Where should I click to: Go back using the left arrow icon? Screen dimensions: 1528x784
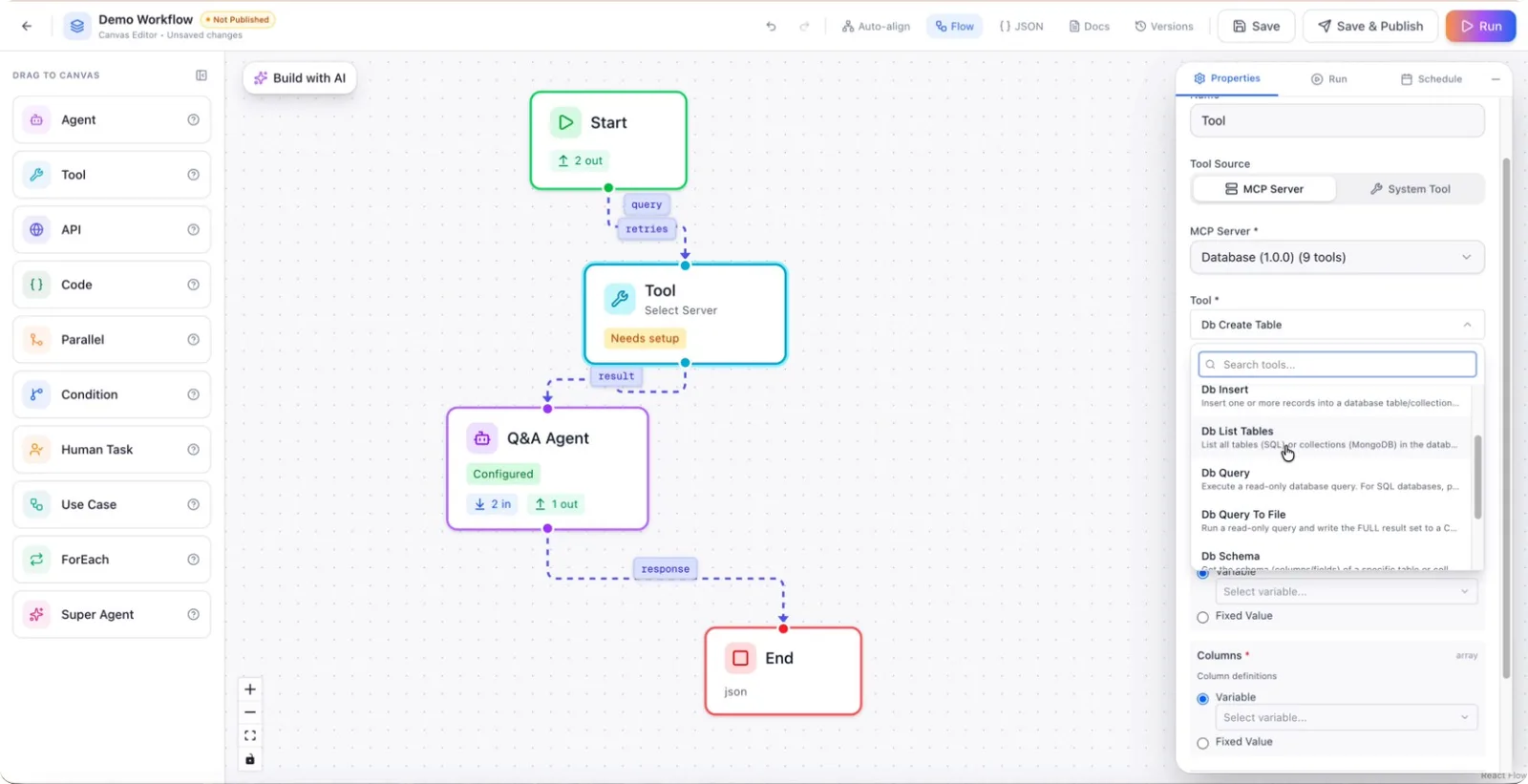(x=27, y=27)
